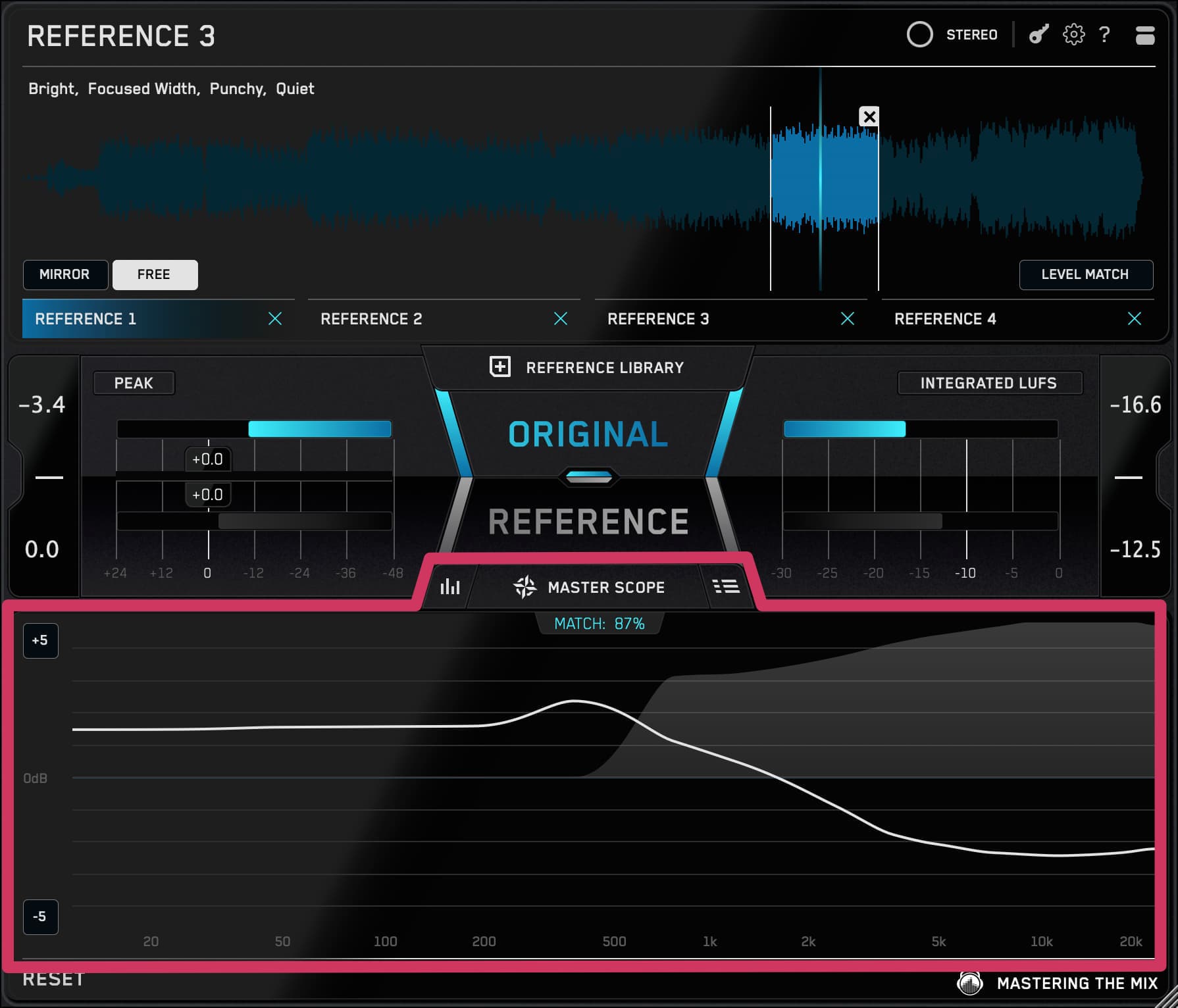Switch to Original audio source
This screenshot has width=1178, height=1008.
click(588, 434)
